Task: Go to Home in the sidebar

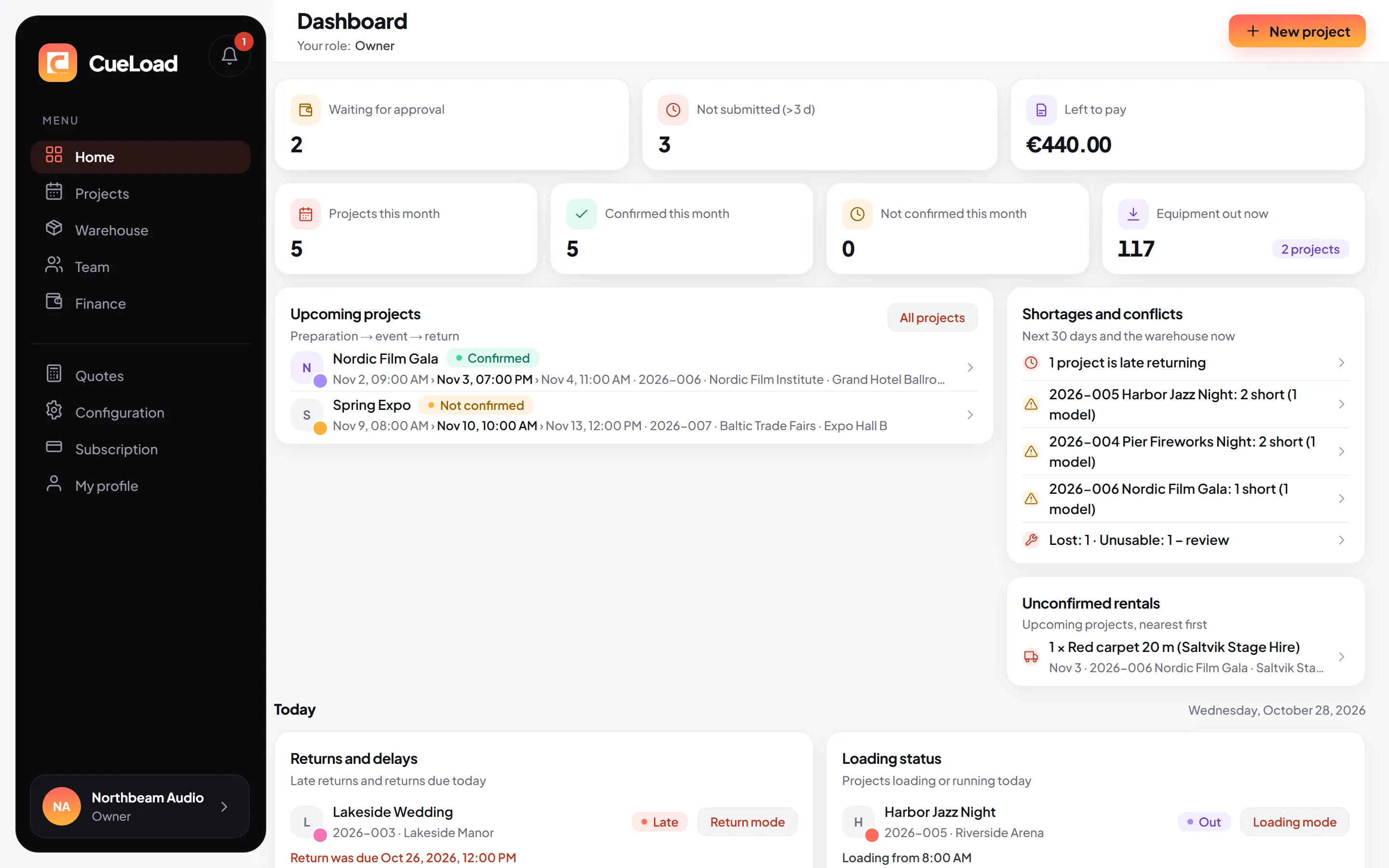Action: (x=141, y=157)
